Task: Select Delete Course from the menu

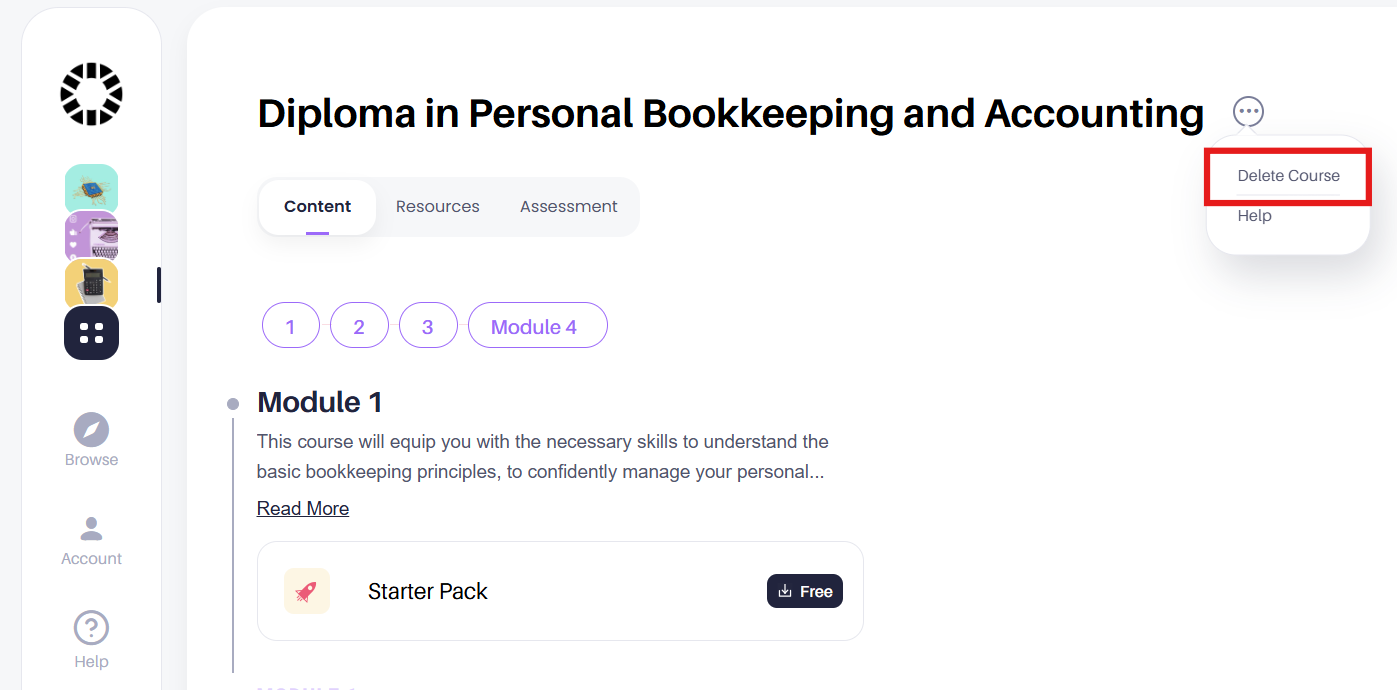Action: click(x=1288, y=176)
